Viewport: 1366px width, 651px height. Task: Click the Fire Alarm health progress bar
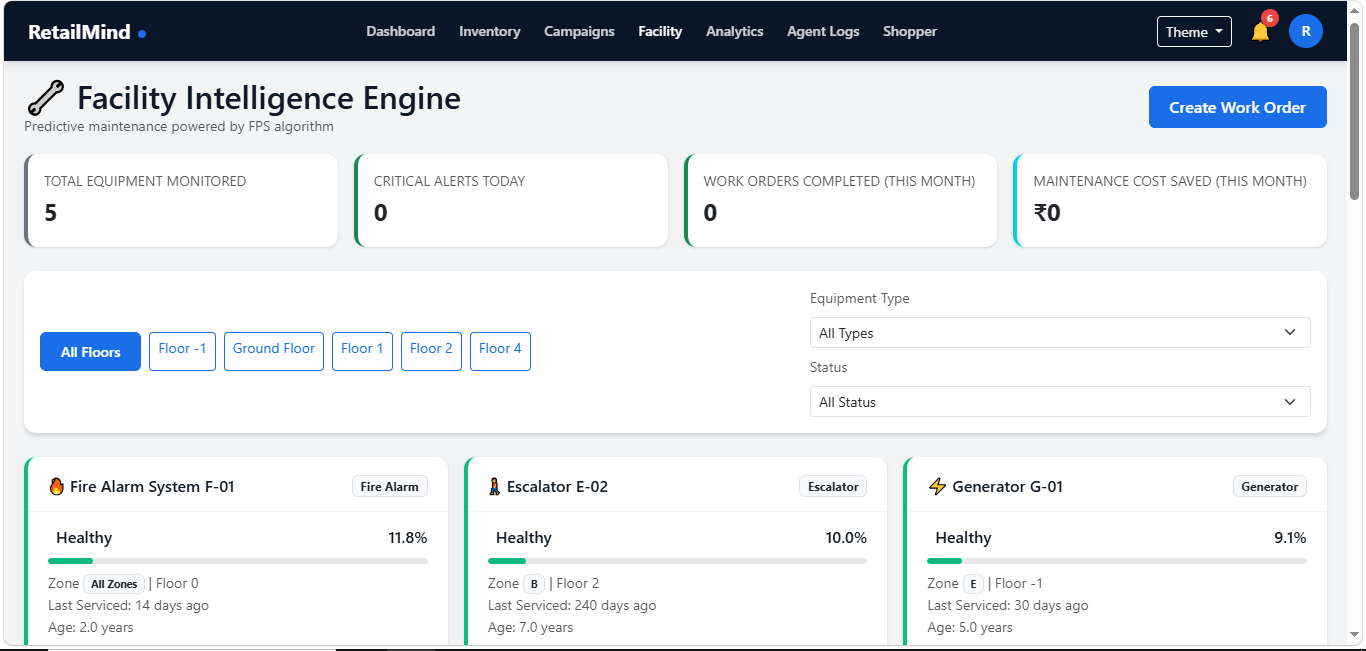(x=238, y=561)
